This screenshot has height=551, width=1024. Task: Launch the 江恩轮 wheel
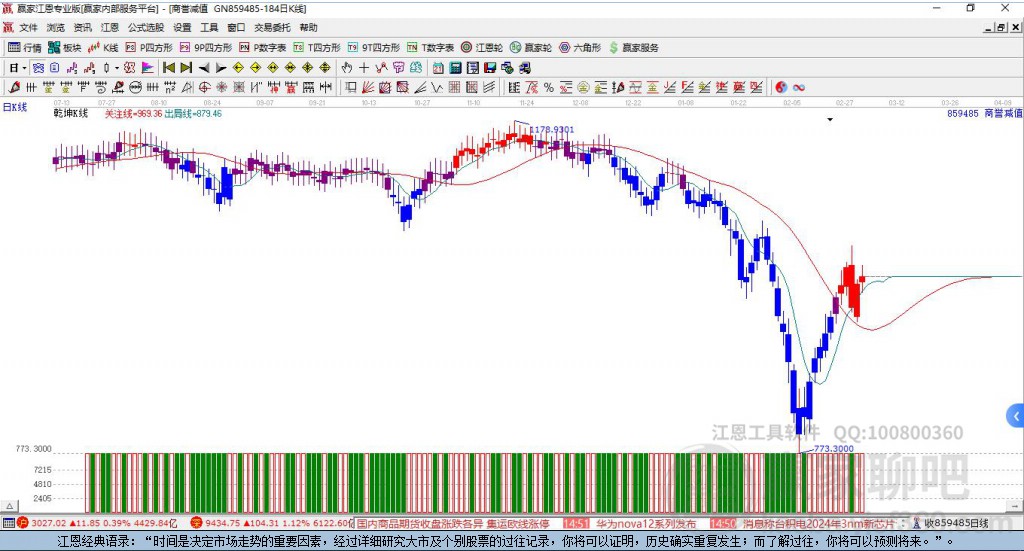482,48
